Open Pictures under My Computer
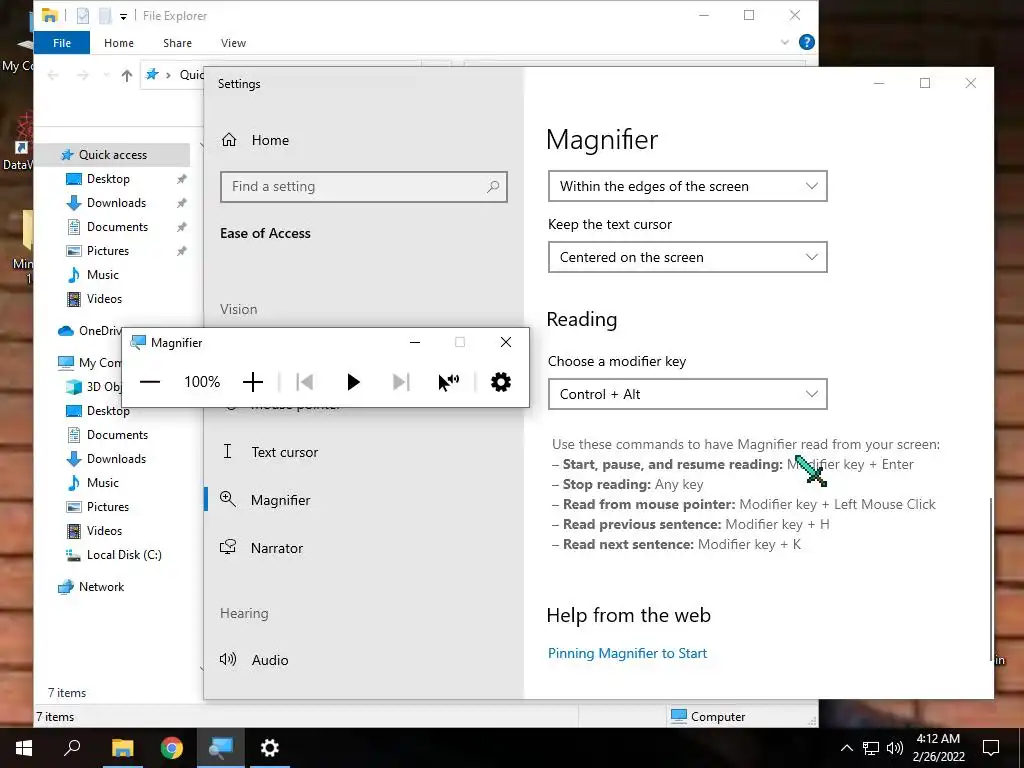This screenshot has width=1024, height=768. [108, 507]
